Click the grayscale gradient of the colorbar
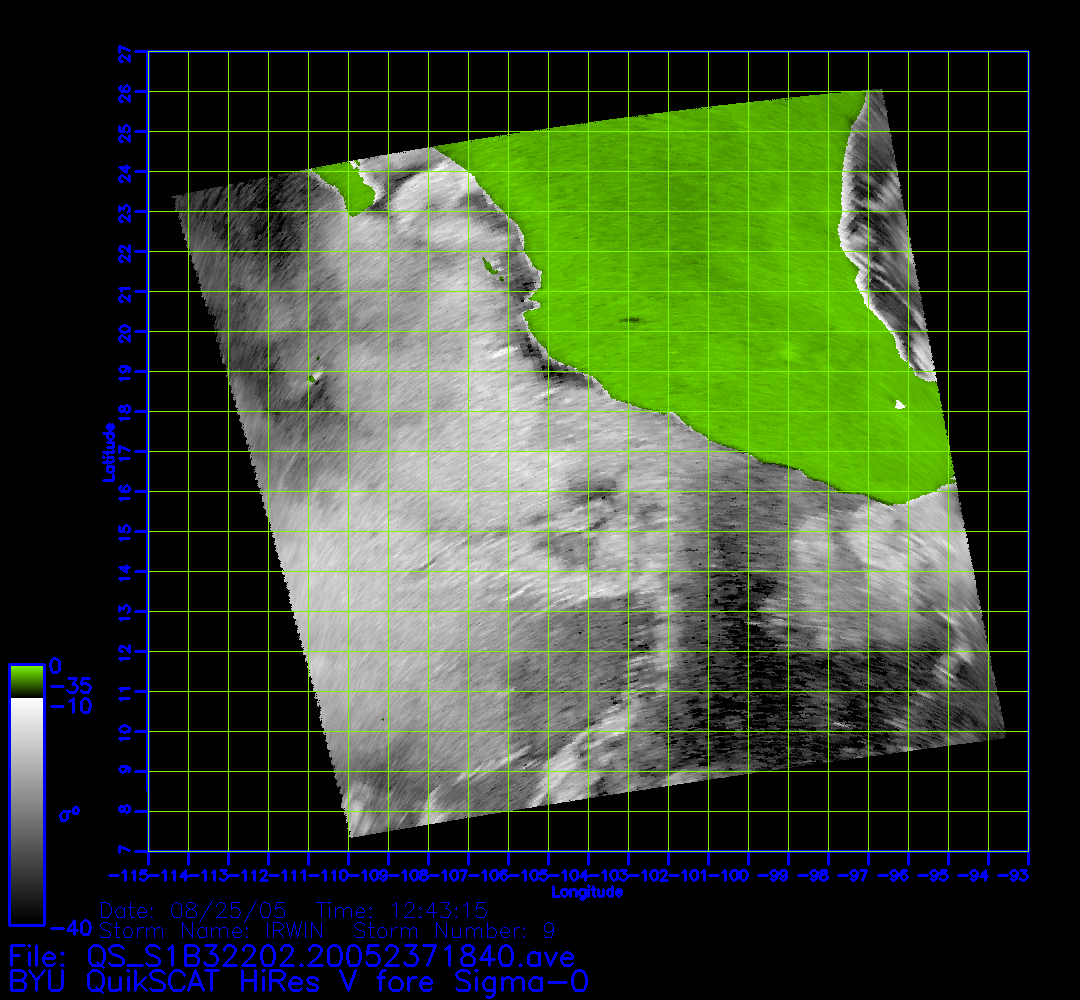 pyautogui.click(x=26, y=810)
